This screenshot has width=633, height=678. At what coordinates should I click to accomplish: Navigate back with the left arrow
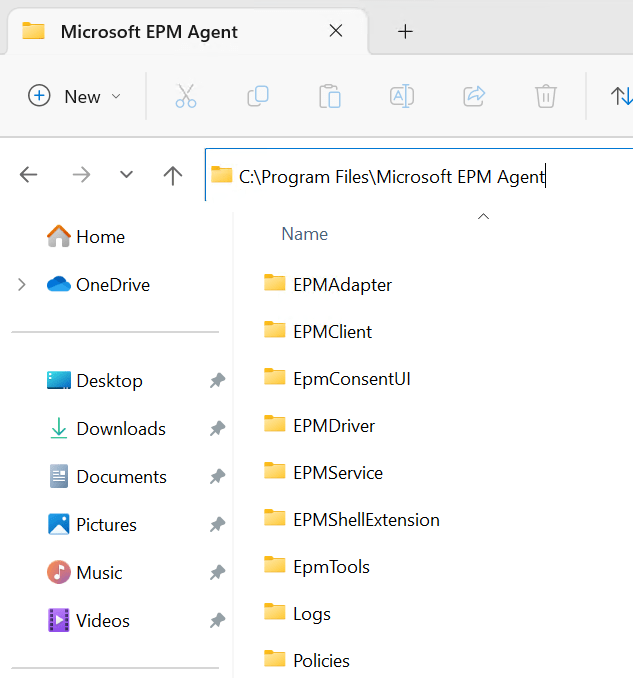coord(29,175)
